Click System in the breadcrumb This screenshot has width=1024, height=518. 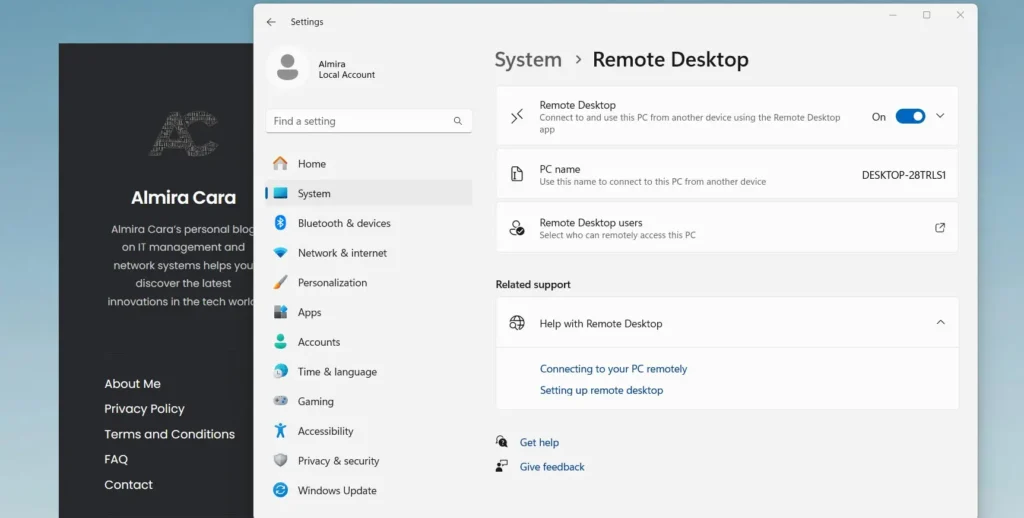pyautogui.click(x=528, y=59)
